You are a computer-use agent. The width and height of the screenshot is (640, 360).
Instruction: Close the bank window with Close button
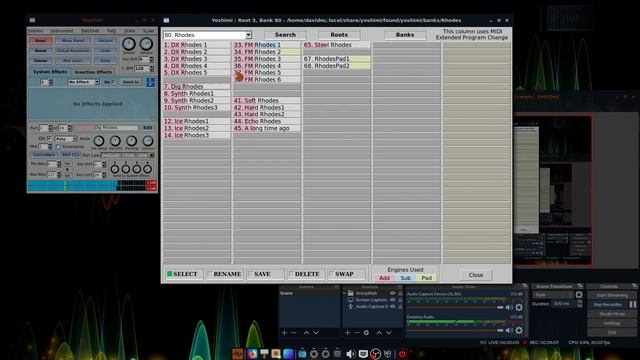[x=476, y=275]
